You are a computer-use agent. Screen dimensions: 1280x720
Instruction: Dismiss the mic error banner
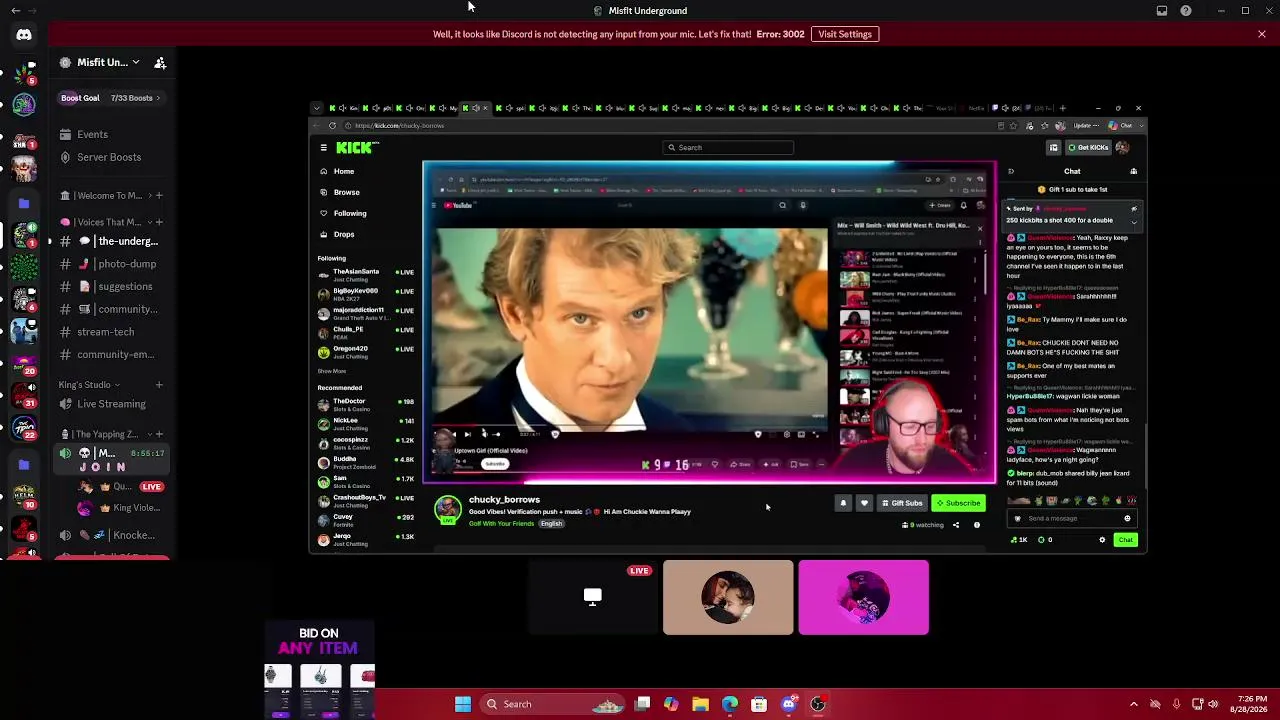pos(1262,34)
